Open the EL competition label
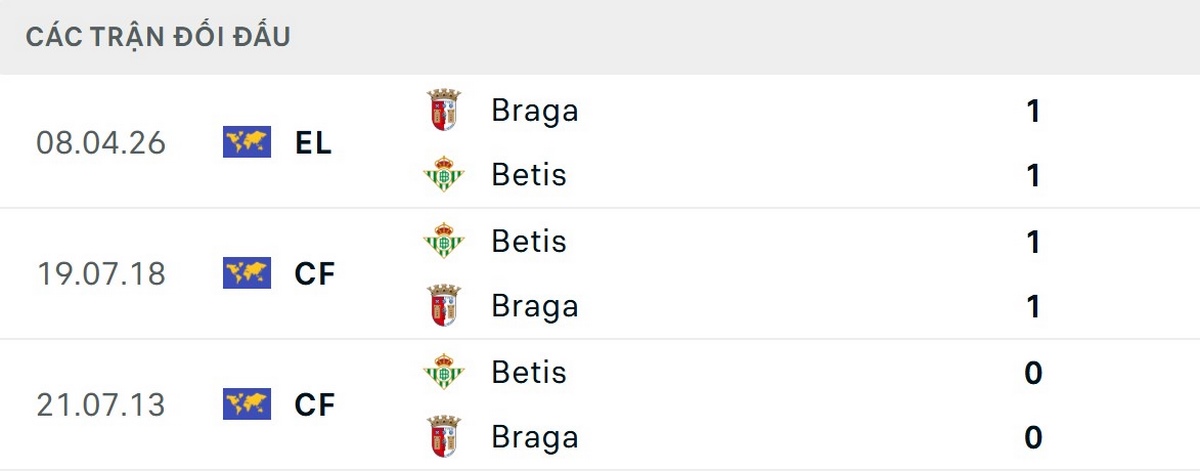 pos(313,143)
